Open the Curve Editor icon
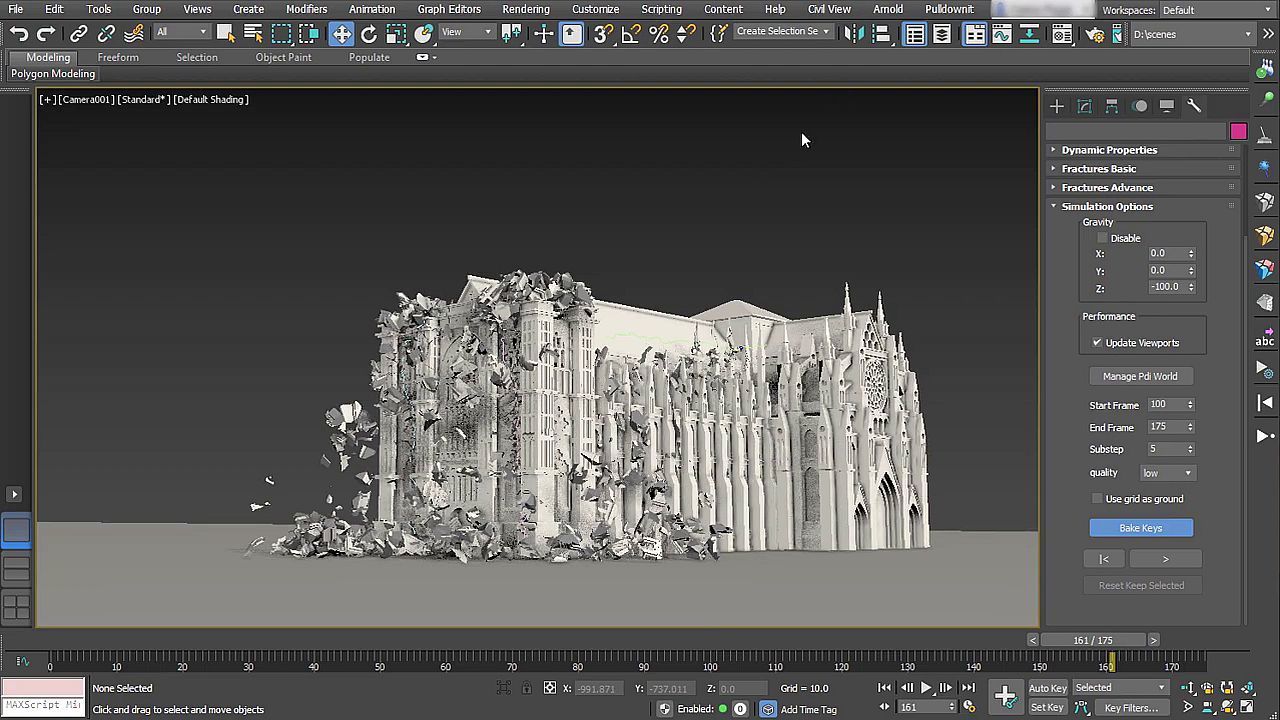This screenshot has width=1280, height=720. 1001,34
